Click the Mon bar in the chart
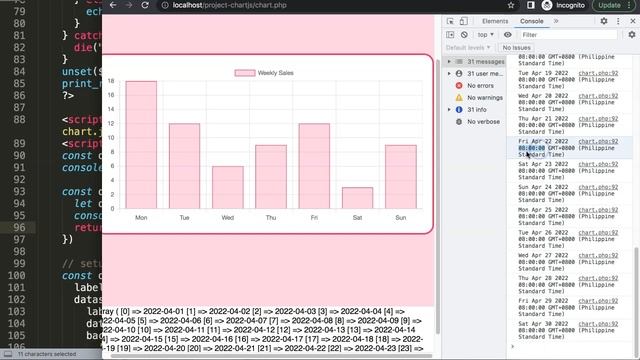Screen dimensions: 640x360 click(141, 145)
